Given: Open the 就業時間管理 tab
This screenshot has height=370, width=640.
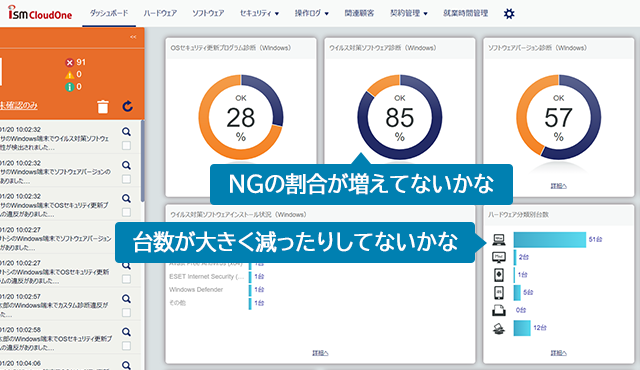Looking at the screenshot, I should pos(465,13).
